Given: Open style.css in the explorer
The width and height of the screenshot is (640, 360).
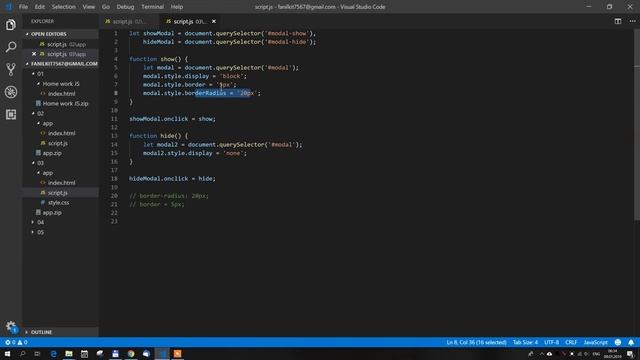Looking at the screenshot, I should point(60,202).
